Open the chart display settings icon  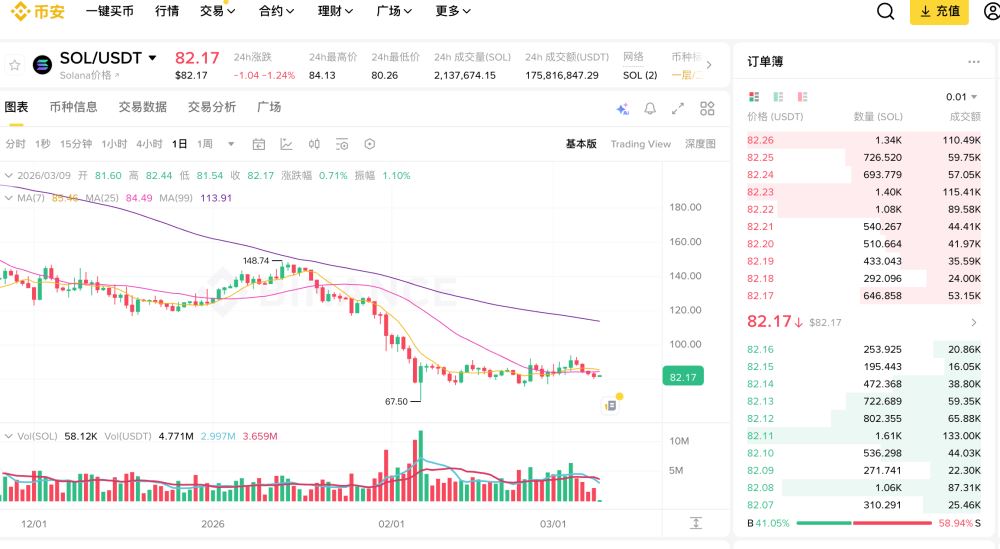(342, 144)
